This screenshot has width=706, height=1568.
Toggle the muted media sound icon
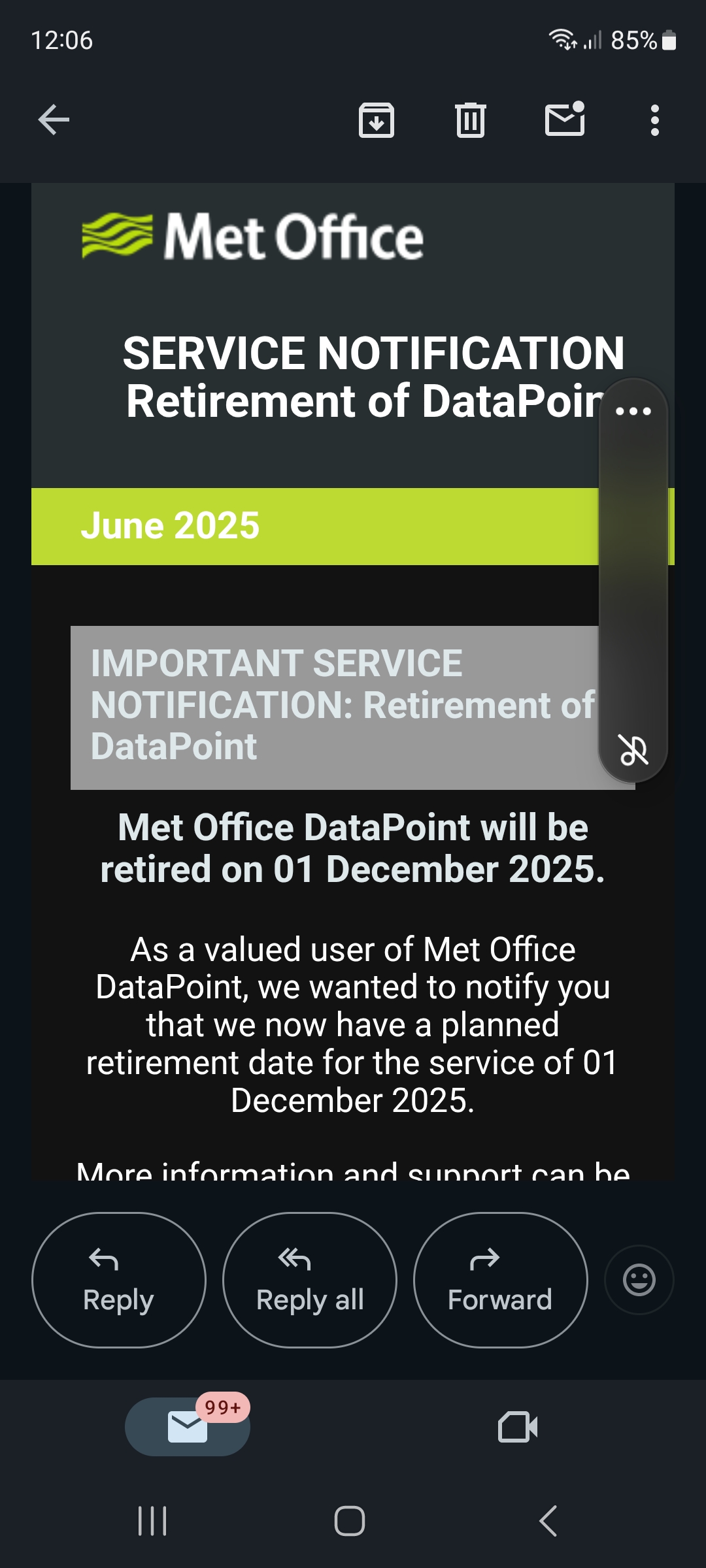[633, 749]
